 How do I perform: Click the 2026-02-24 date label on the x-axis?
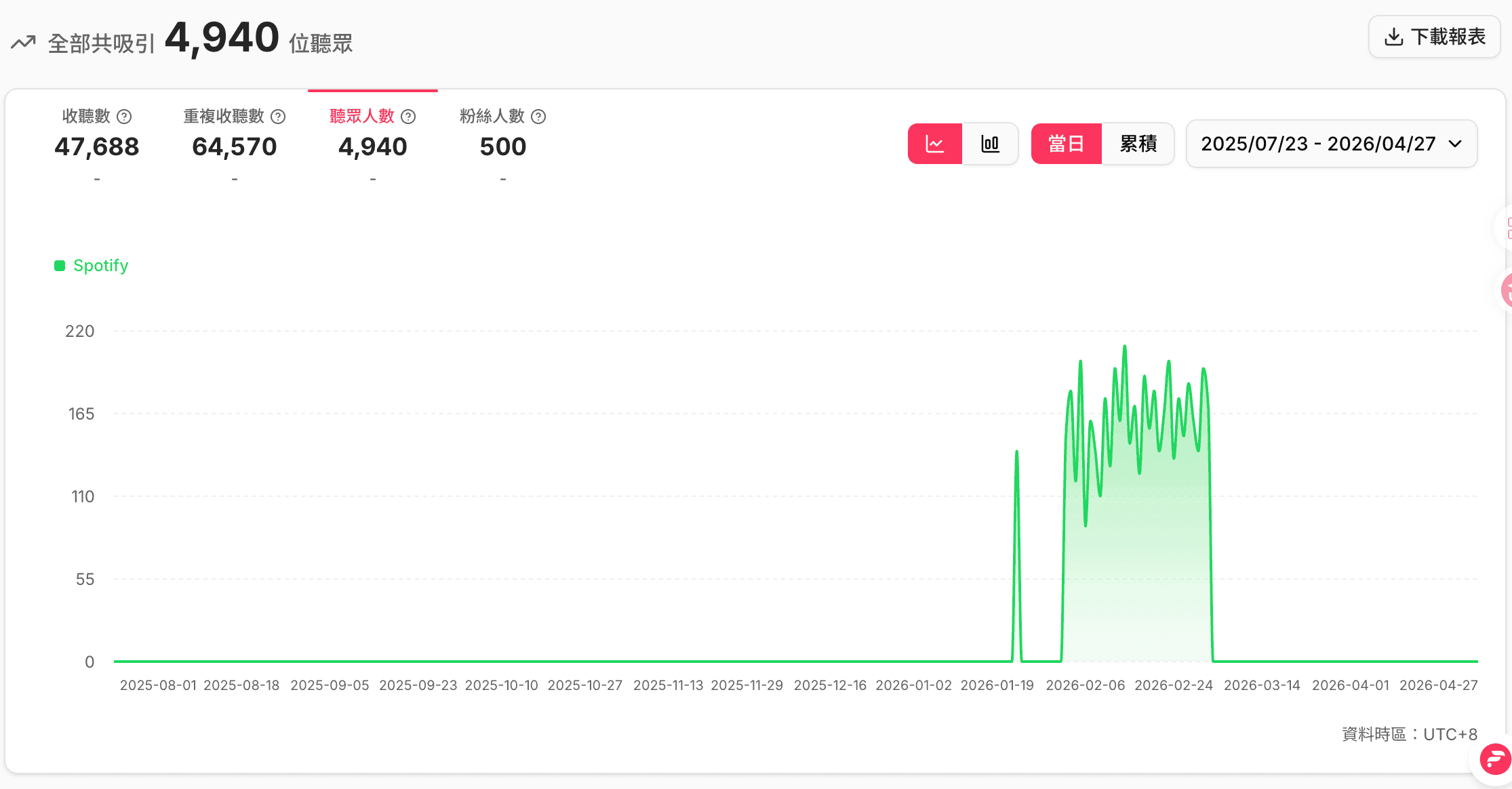[1174, 685]
